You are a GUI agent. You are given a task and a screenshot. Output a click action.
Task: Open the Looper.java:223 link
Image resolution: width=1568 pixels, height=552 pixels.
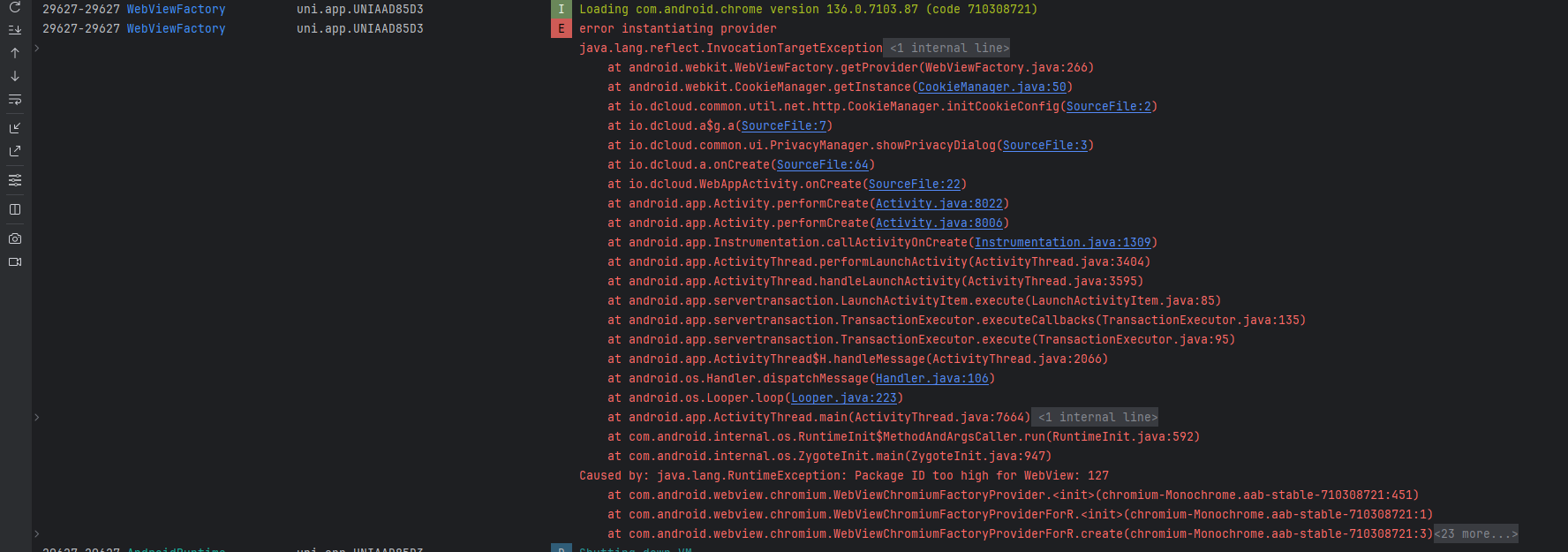[844, 398]
